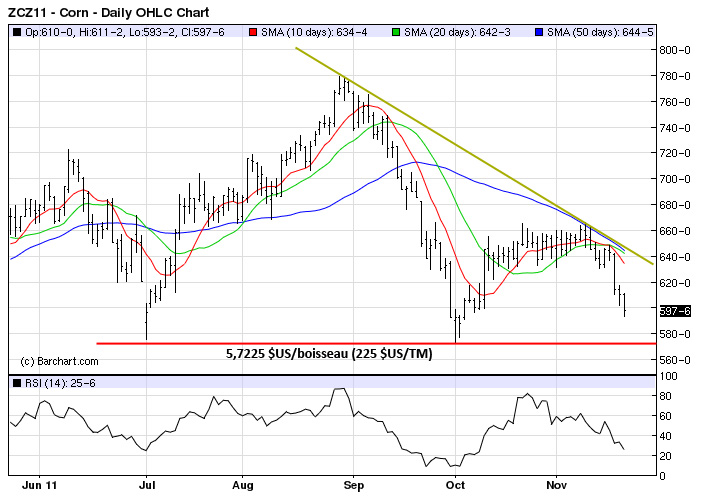Click the Sep date axis label
The image size is (701, 501).
tap(354, 485)
